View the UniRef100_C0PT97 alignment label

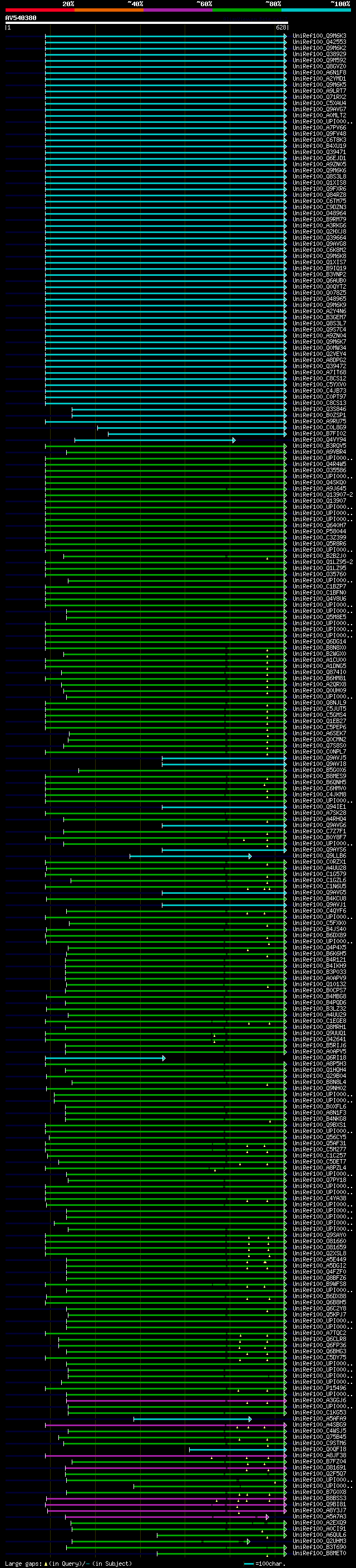(319, 397)
